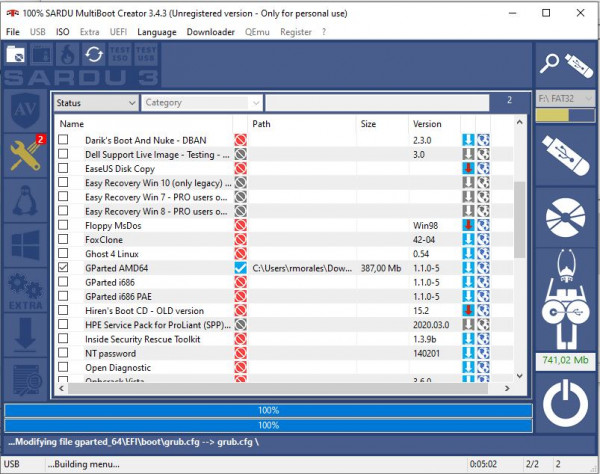The image size is (600, 474).
Task: Check the FoxClone checkbox
Action: (63, 239)
